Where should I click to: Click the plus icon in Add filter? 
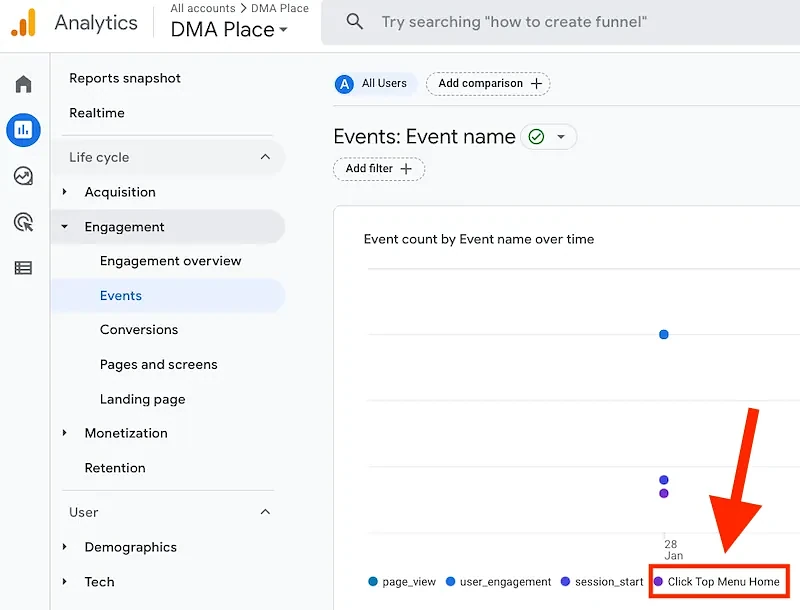coord(406,169)
